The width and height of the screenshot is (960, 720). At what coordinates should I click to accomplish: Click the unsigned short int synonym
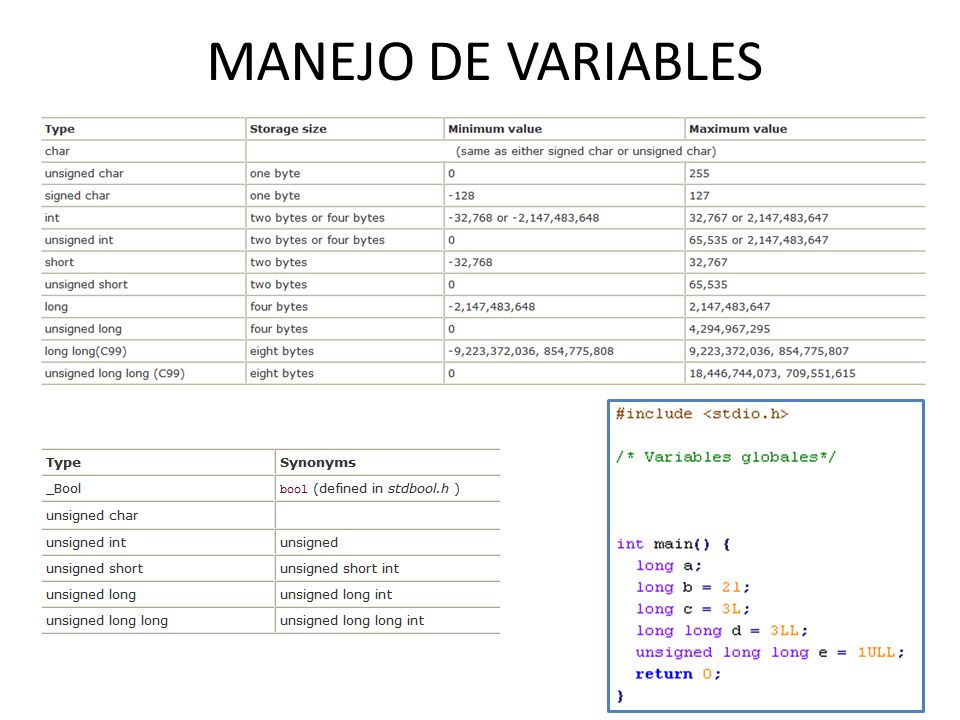tap(339, 568)
